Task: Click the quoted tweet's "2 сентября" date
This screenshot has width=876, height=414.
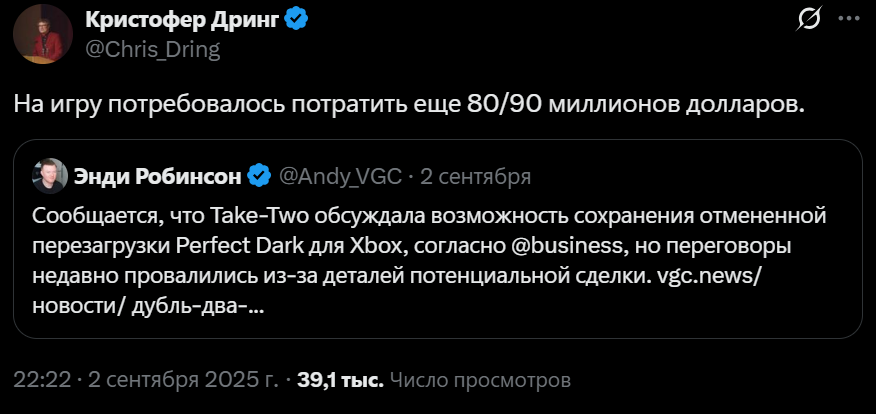Action: coord(474,177)
